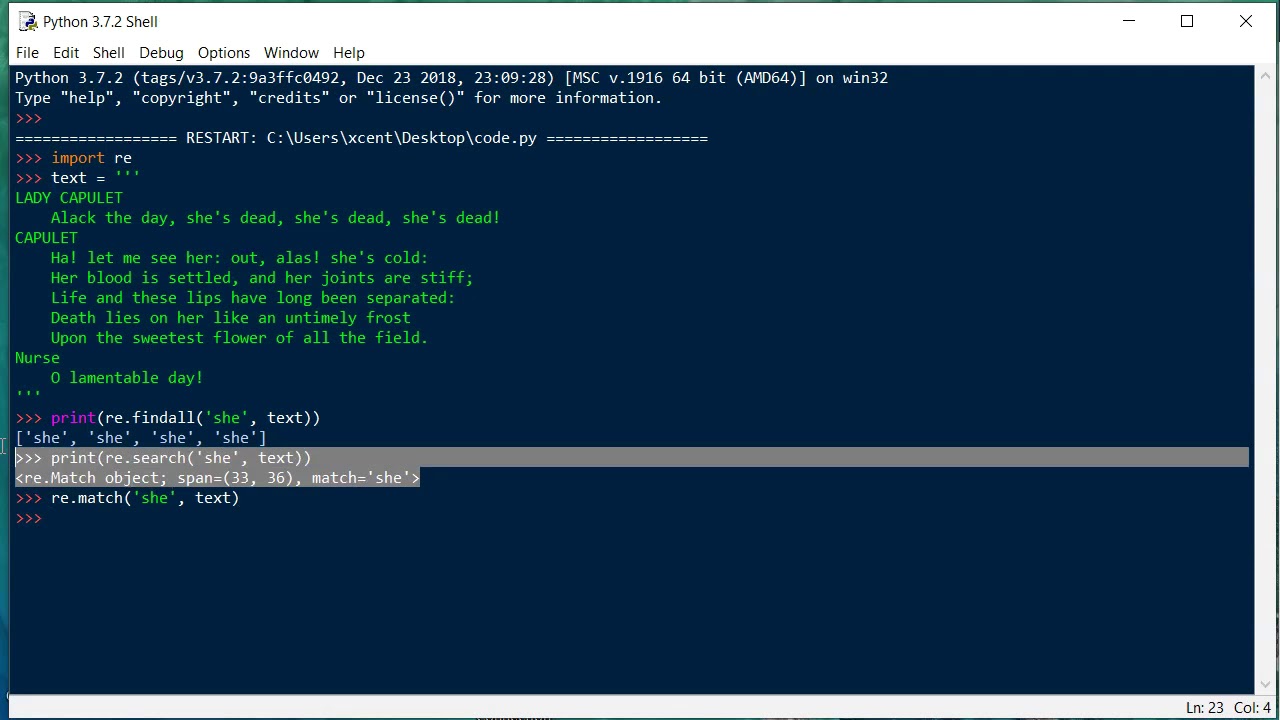Click the findall output list of 'she'
This screenshot has height=720, width=1280.
[x=141, y=438]
